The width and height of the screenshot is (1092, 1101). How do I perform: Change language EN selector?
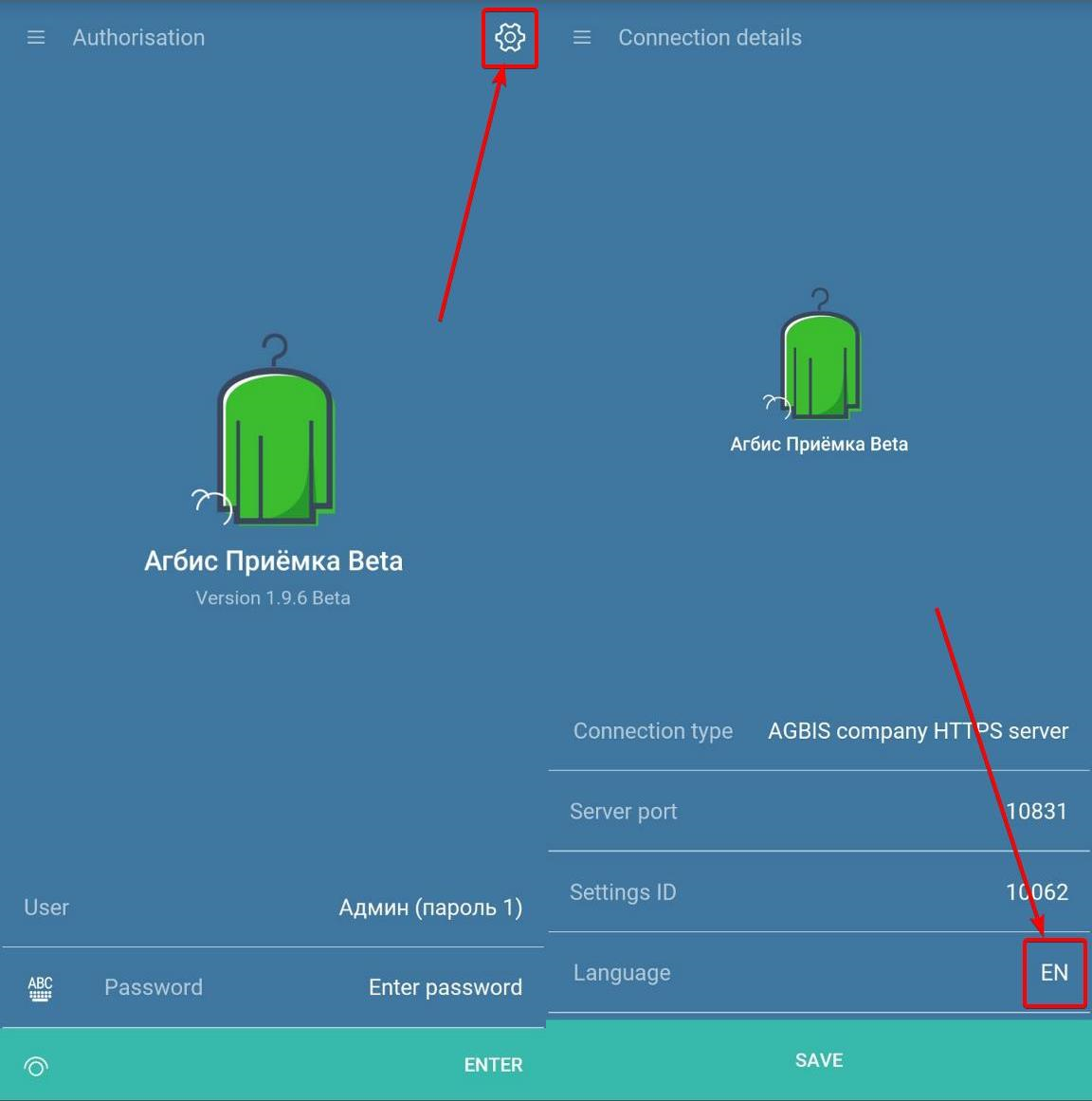[x=1054, y=973]
